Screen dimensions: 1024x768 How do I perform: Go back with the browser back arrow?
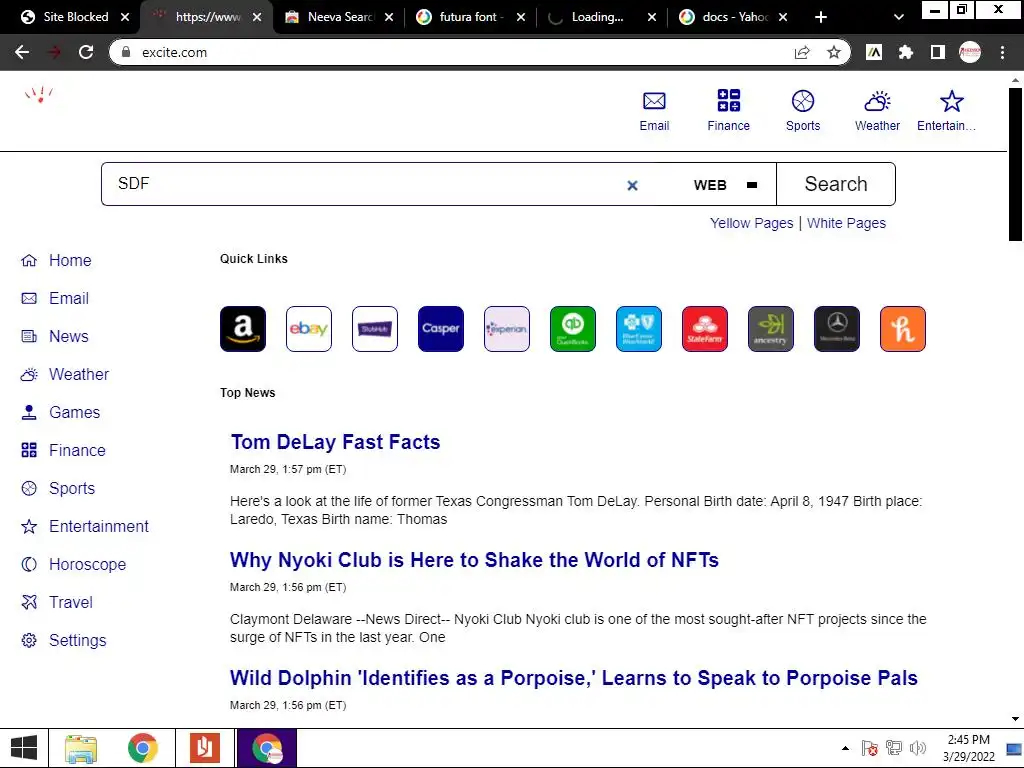point(22,52)
